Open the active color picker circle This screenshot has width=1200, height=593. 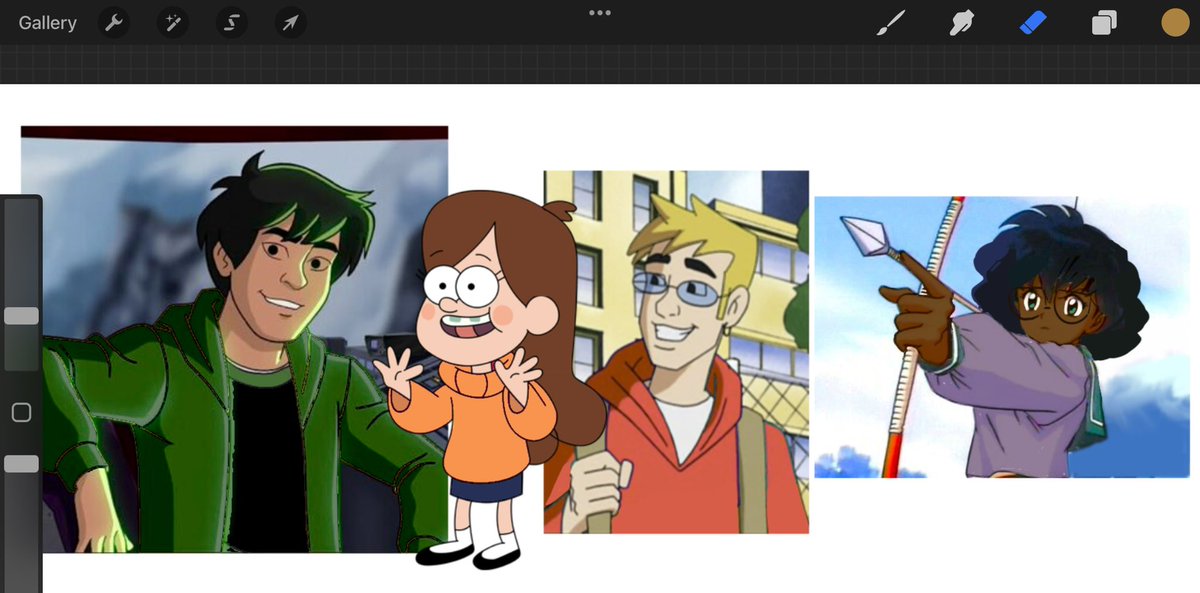pos(1175,22)
